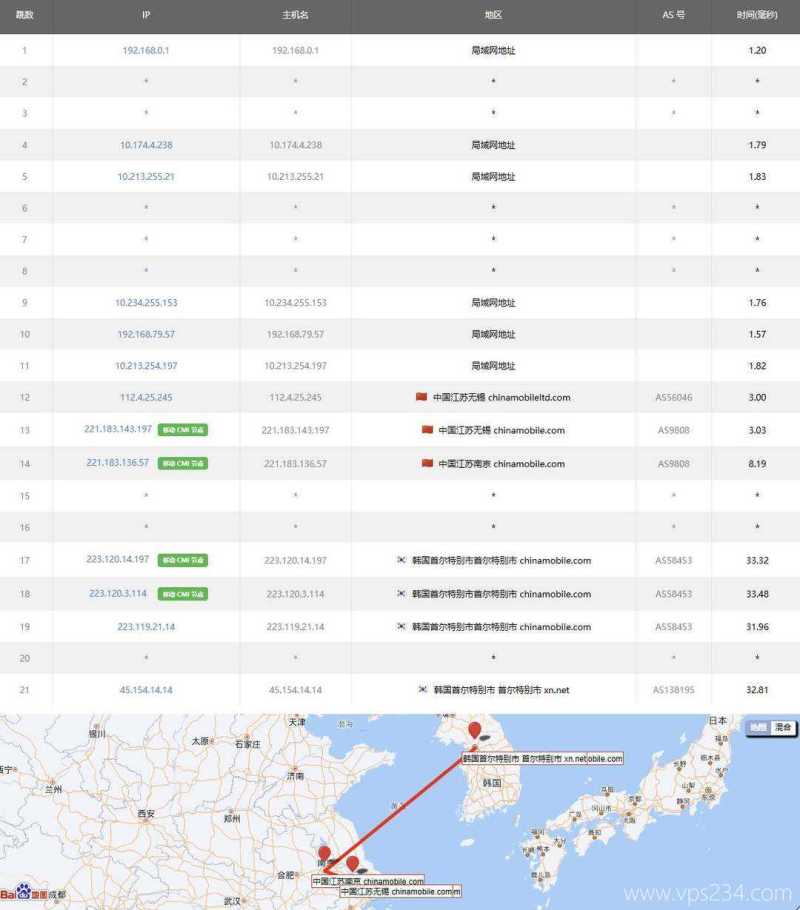
Task: Select the red map marker in Seoul
Action: [472, 727]
